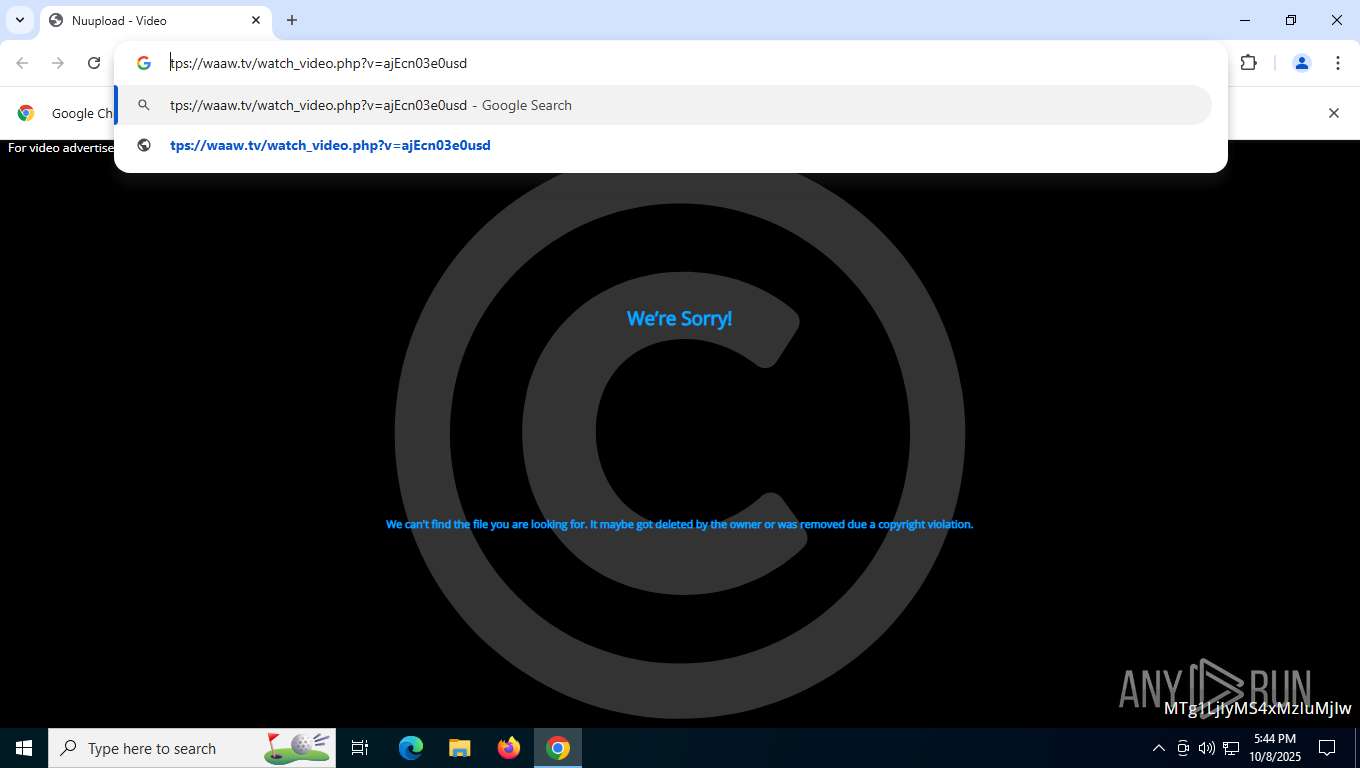Click the taskbar search box
The width and height of the screenshot is (1360, 768).
point(192,748)
